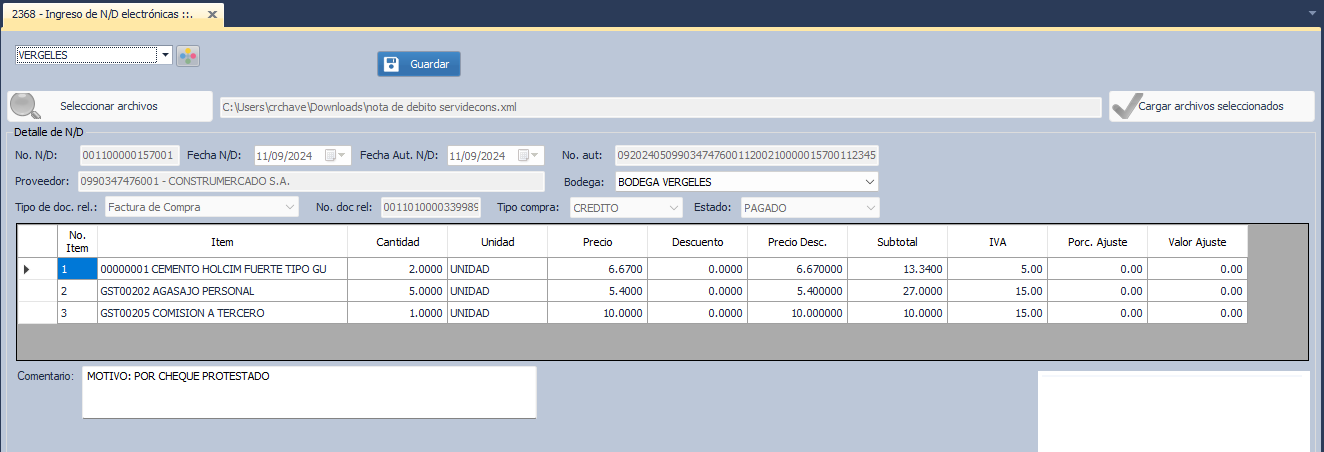Viewport: 1324px width, 452px height.
Task: Click the Subtotal column header
Action: click(x=897, y=242)
